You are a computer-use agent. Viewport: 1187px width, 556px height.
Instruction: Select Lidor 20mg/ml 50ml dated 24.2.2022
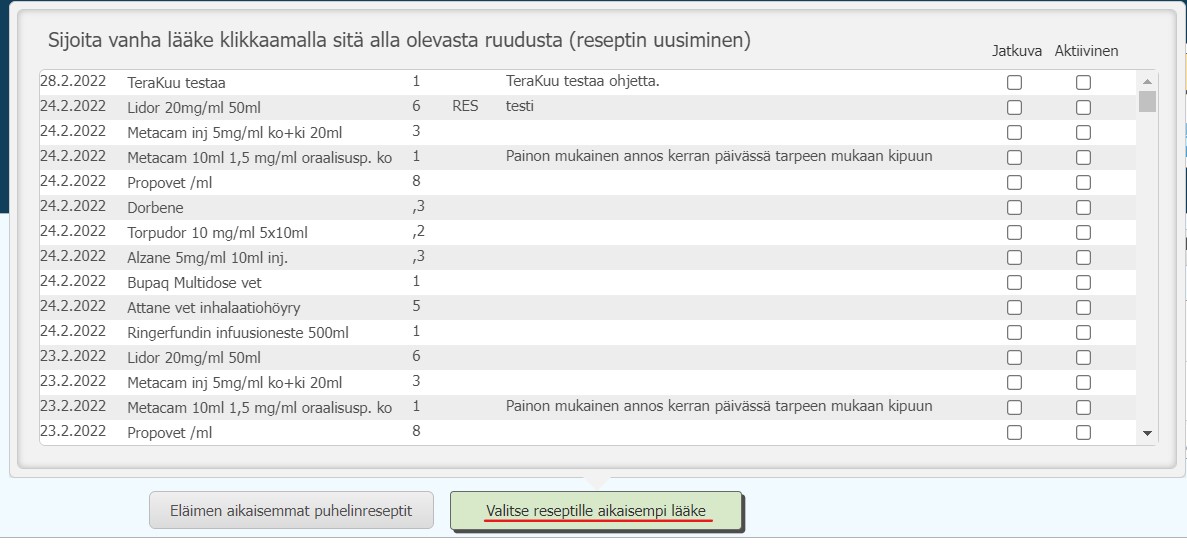pos(587,107)
